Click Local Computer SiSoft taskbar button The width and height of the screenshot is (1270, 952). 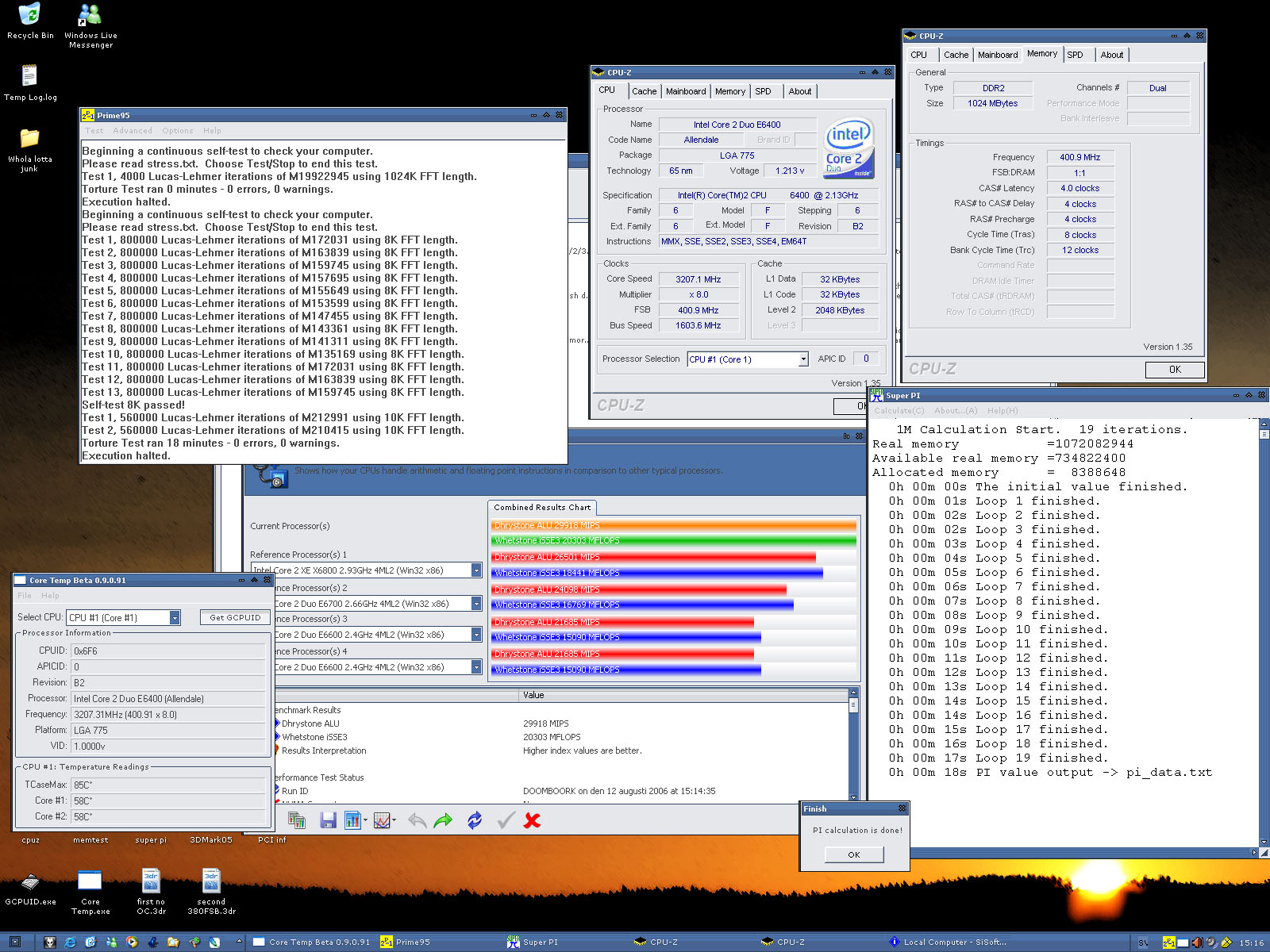tap(949, 942)
